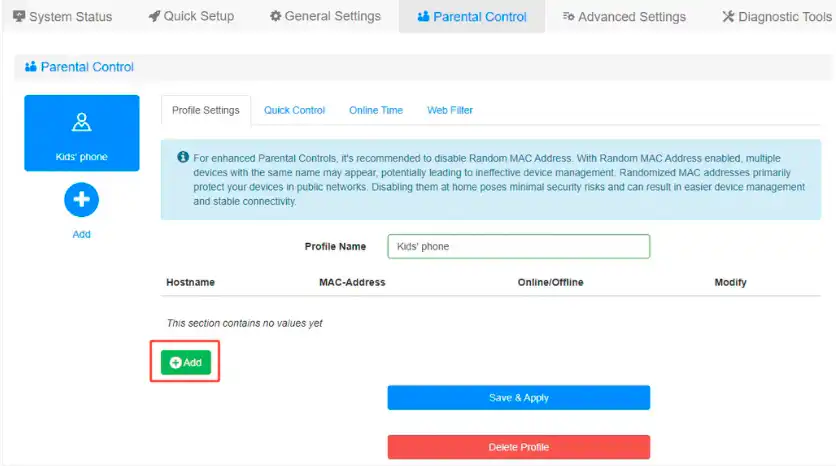Click the gear icon for General Settings
This screenshot has height=466, width=836.
click(x=275, y=17)
